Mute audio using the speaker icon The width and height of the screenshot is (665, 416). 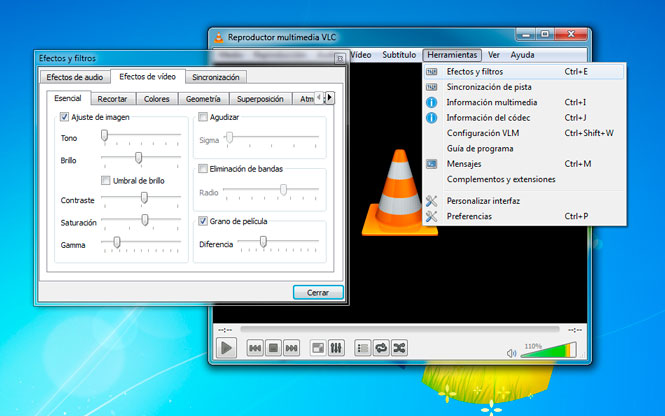[511, 353]
